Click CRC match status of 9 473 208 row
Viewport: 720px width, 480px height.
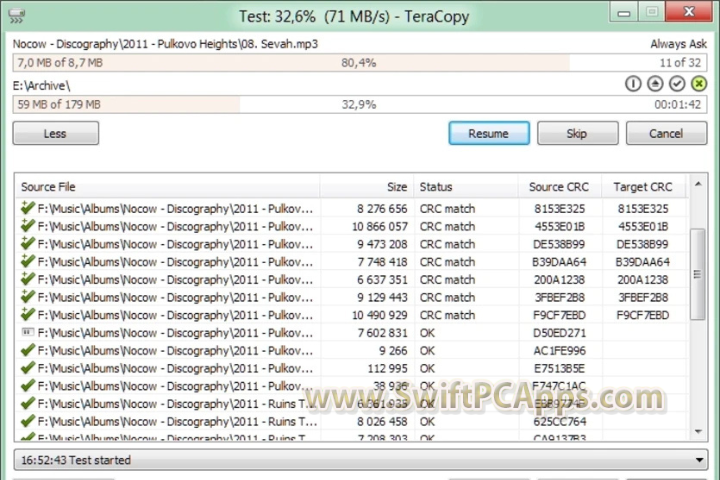(x=447, y=244)
